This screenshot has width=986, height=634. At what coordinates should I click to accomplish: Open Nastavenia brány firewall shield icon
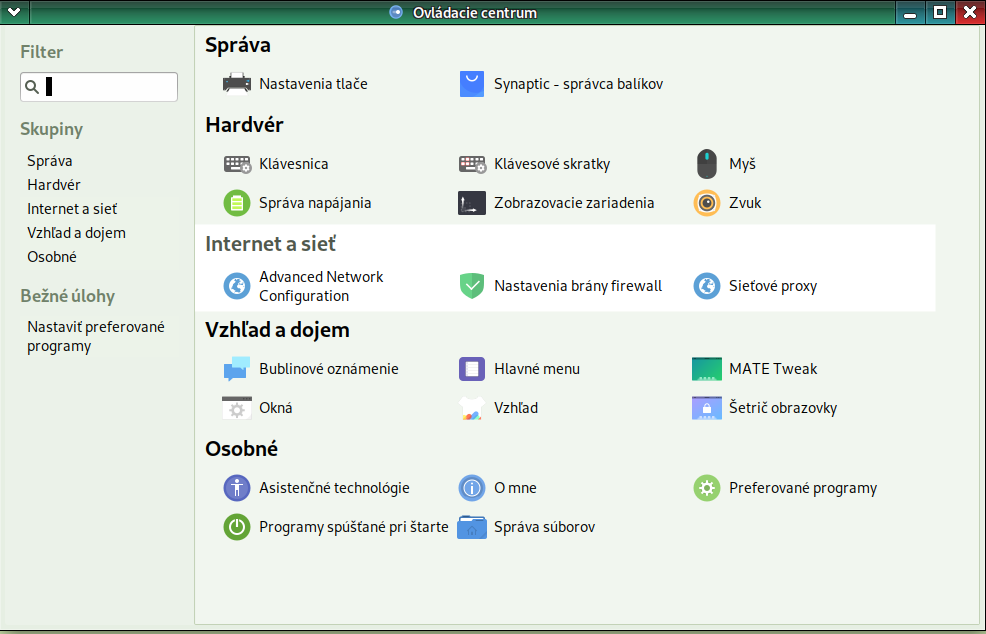[472, 286]
